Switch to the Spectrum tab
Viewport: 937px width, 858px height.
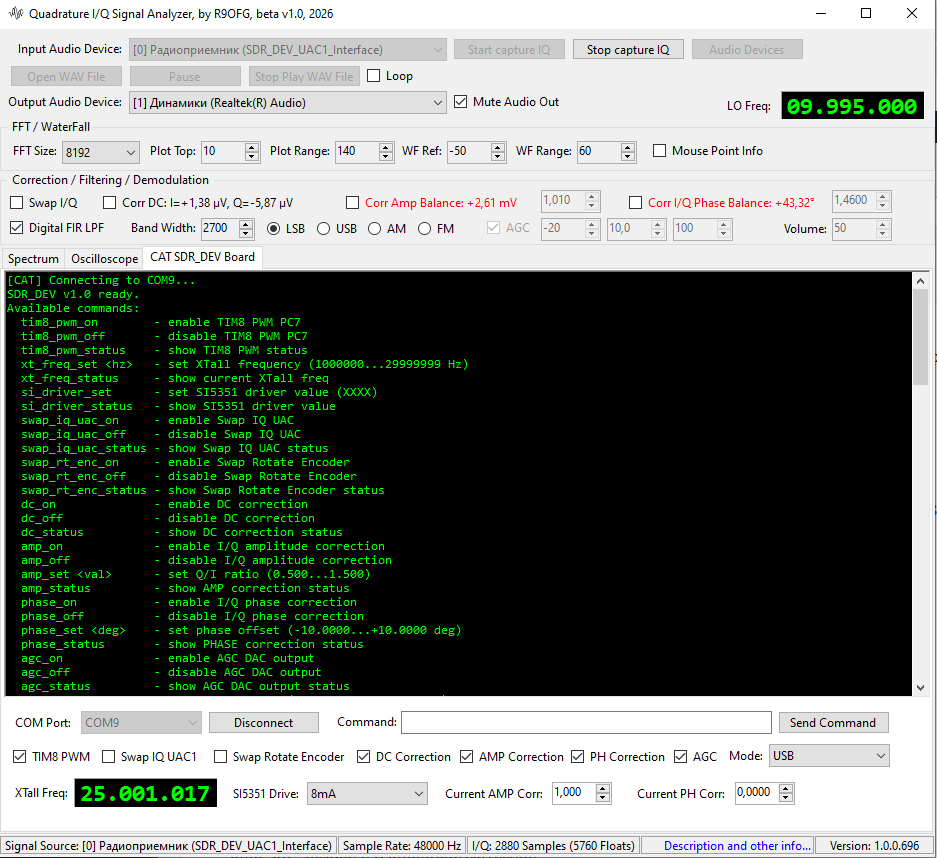(34, 259)
